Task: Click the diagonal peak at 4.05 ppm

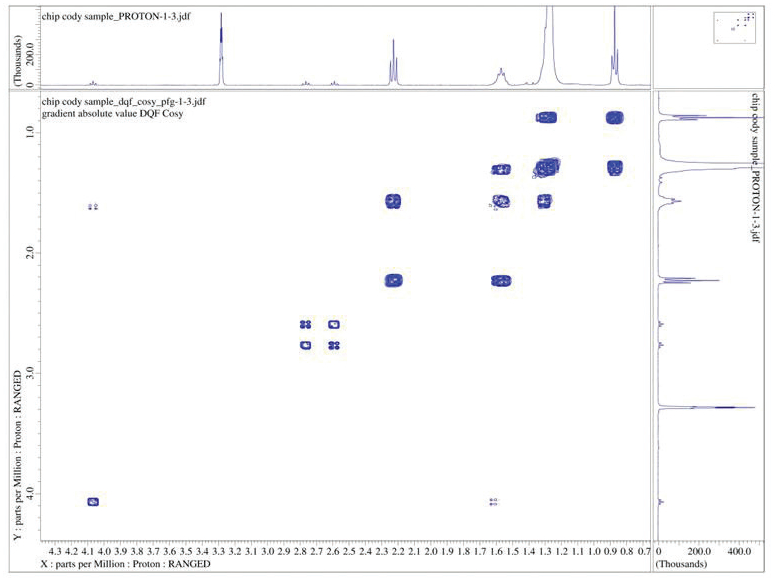Action: (93, 501)
